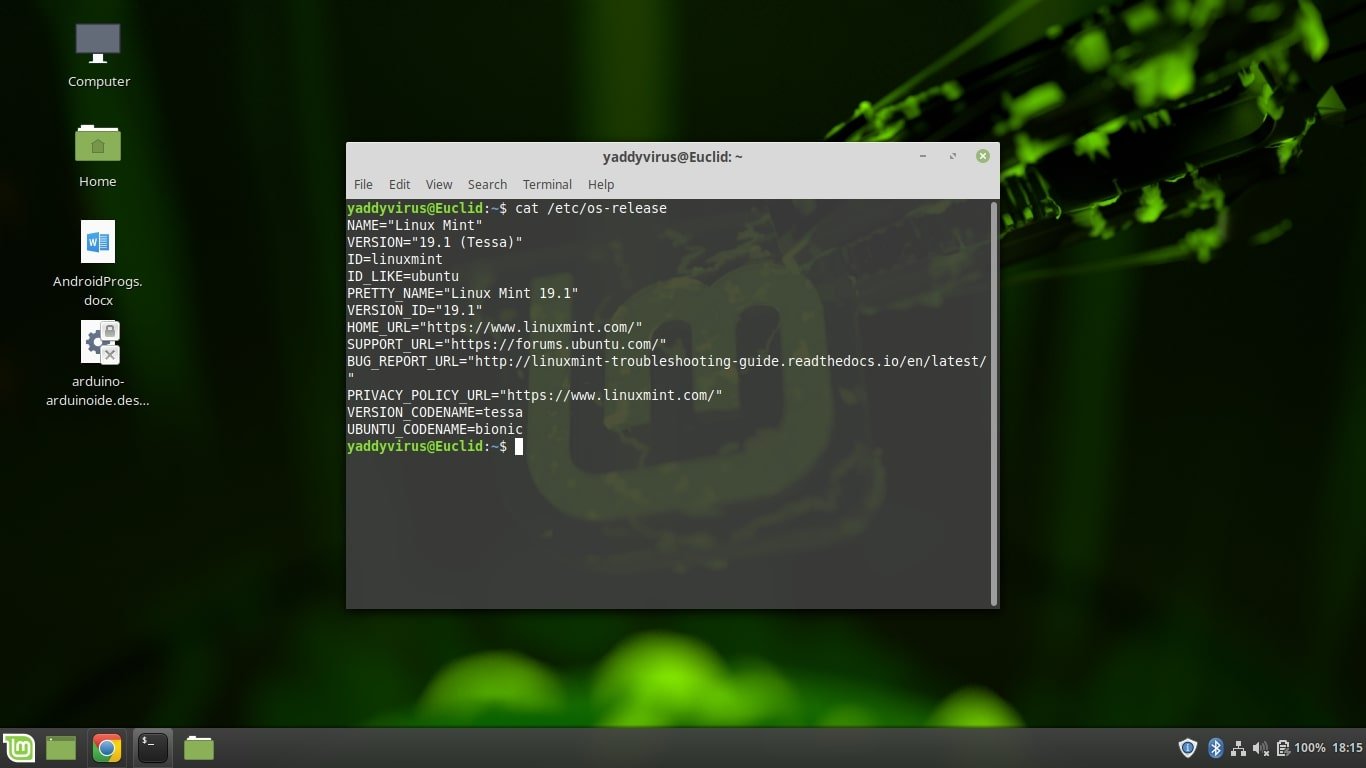Screen dimensions: 1366x768
Task: Click the muted volume tray icon
Action: click(1260, 747)
